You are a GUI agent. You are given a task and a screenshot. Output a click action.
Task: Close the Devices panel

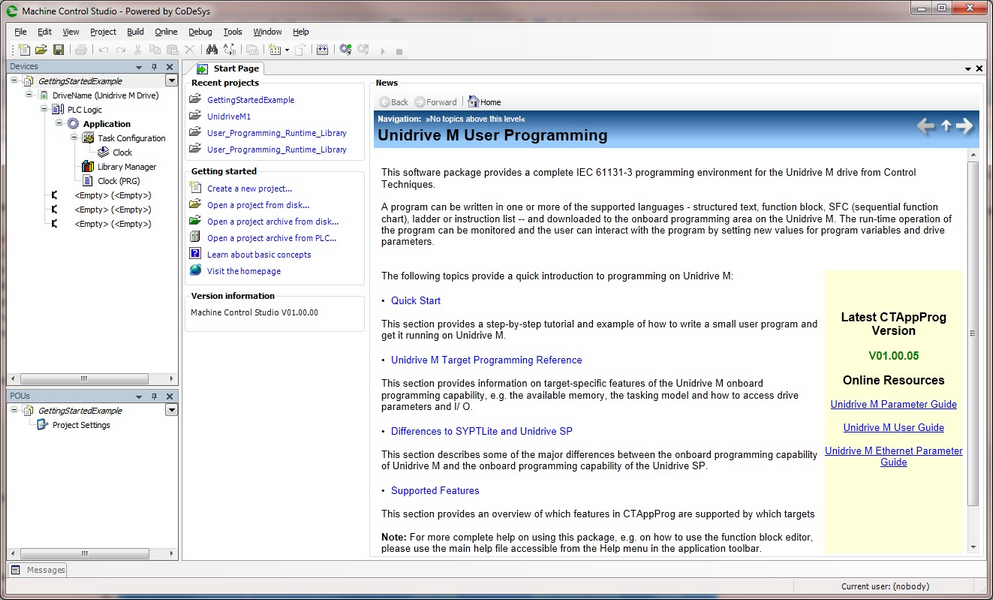170,67
